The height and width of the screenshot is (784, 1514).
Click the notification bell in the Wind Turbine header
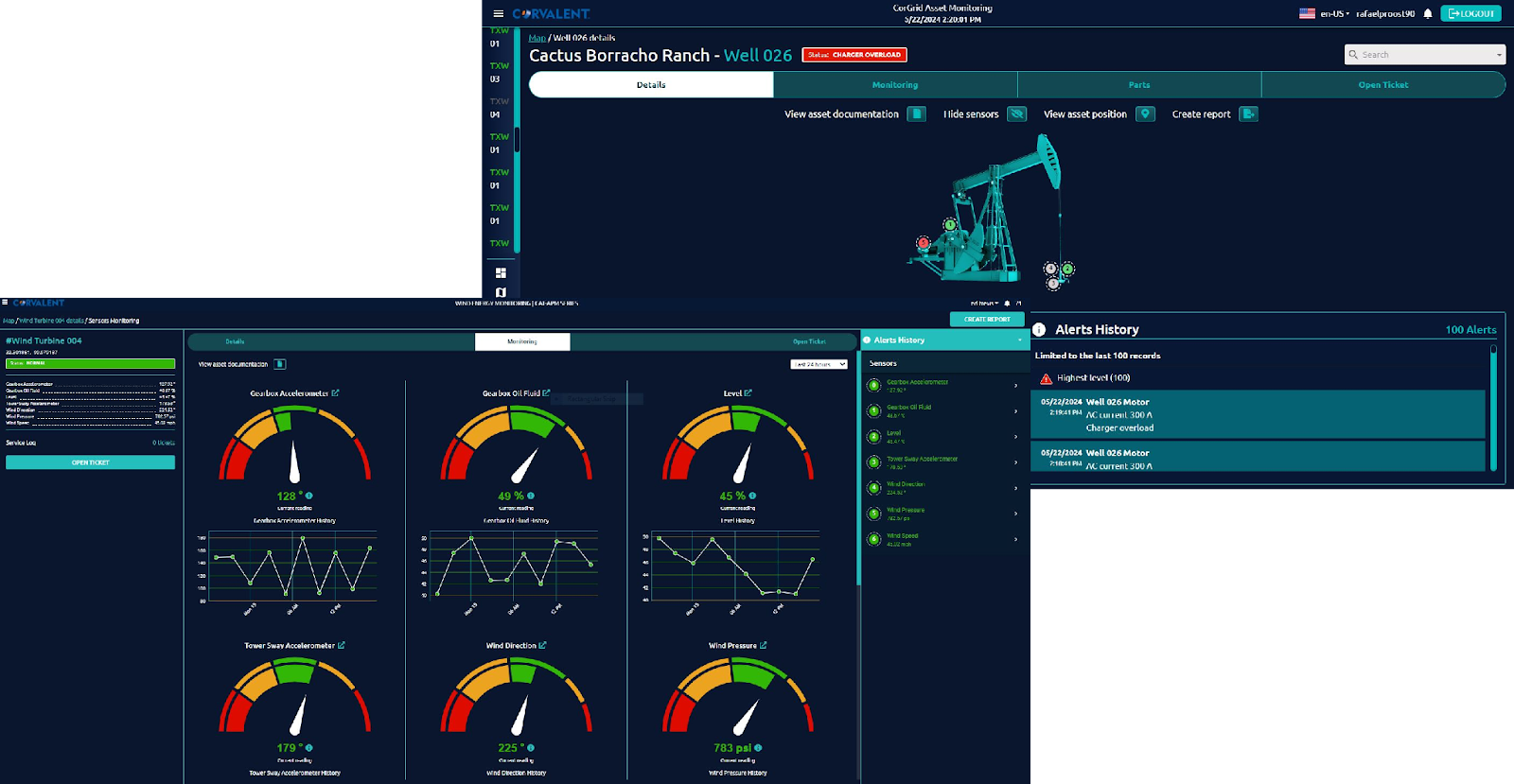tap(1007, 304)
